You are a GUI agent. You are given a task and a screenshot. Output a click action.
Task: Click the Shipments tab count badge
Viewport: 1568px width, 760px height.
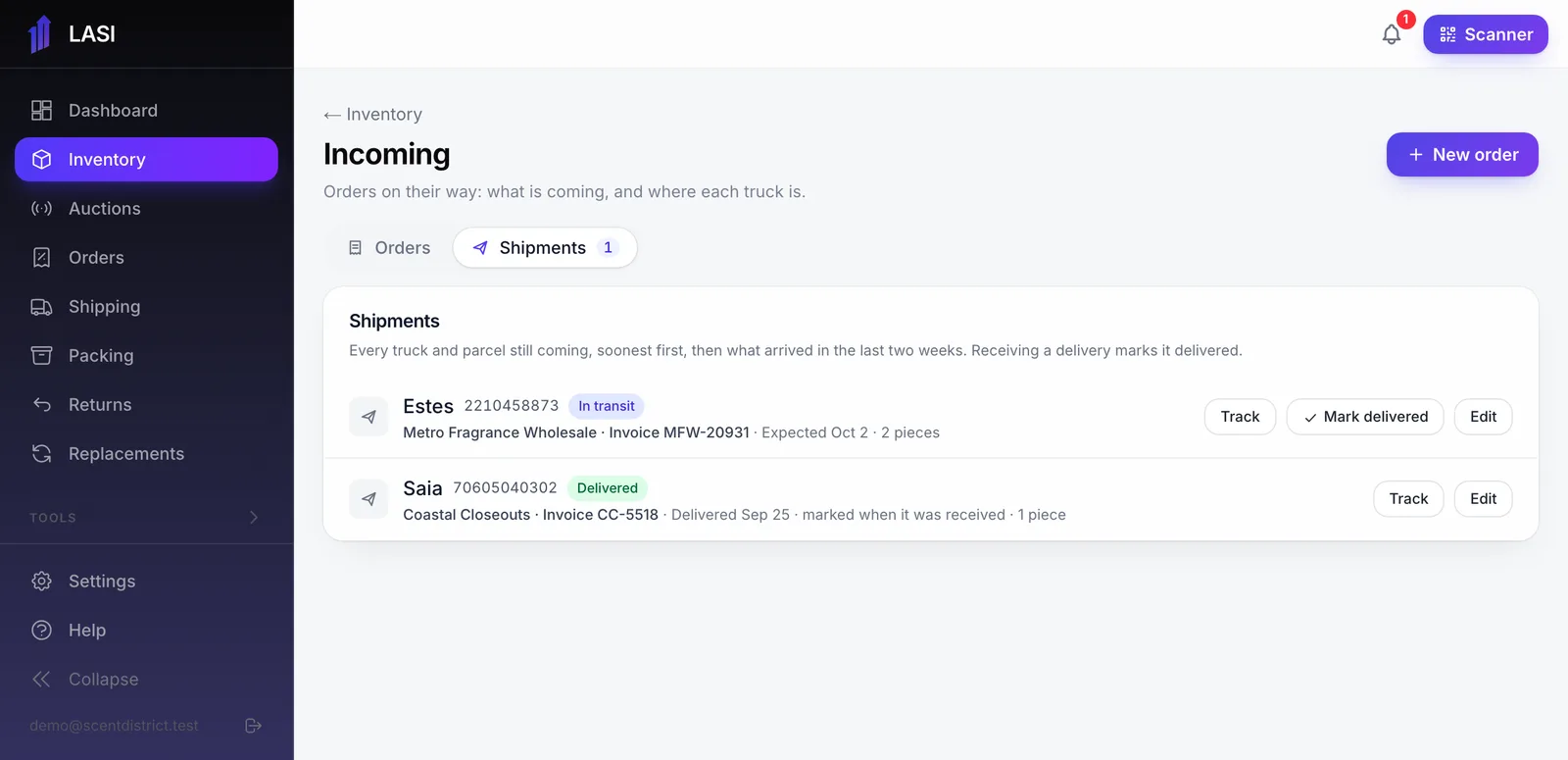pyautogui.click(x=609, y=248)
